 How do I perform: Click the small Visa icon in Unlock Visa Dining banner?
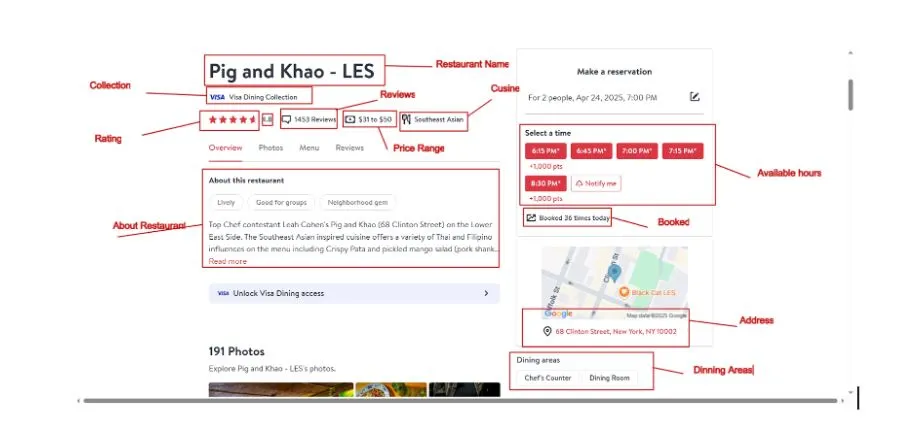(x=223, y=293)
